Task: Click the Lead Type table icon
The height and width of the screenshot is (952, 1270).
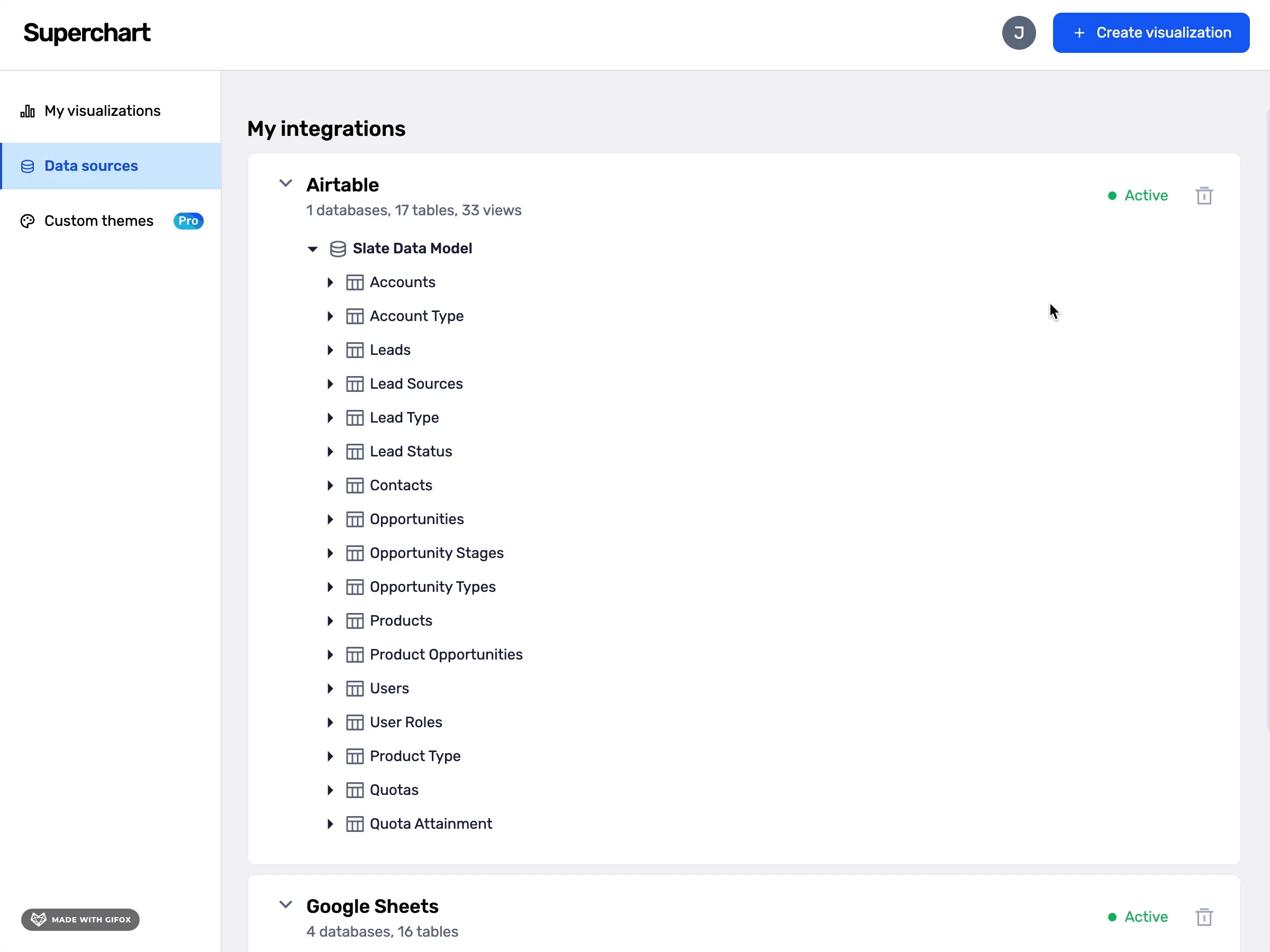Action: (355, 418)
